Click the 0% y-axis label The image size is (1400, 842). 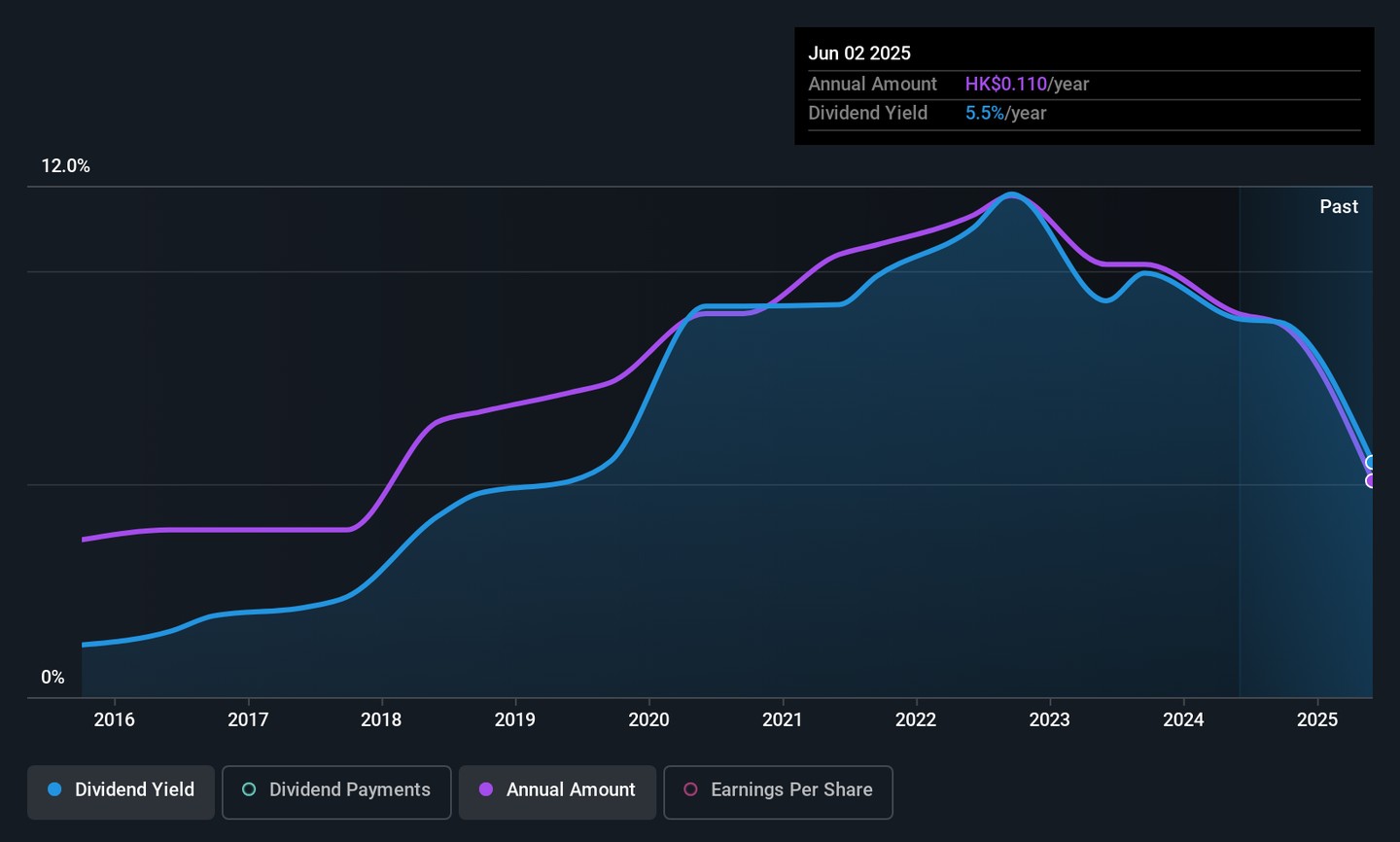click(52, 678)
